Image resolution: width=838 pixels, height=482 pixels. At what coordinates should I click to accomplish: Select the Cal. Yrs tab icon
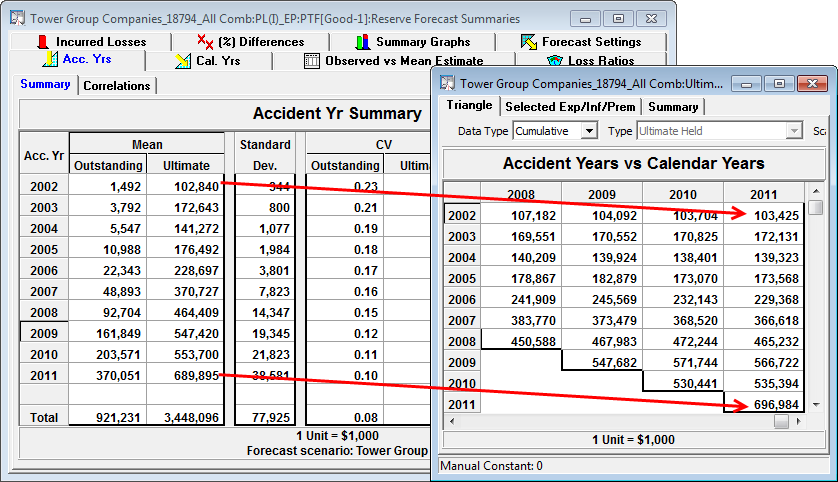(x=183, y=61)
